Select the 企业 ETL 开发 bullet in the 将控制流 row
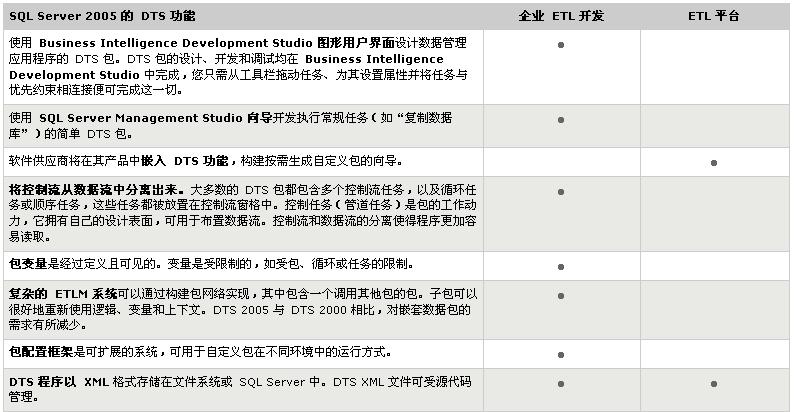 561,192
